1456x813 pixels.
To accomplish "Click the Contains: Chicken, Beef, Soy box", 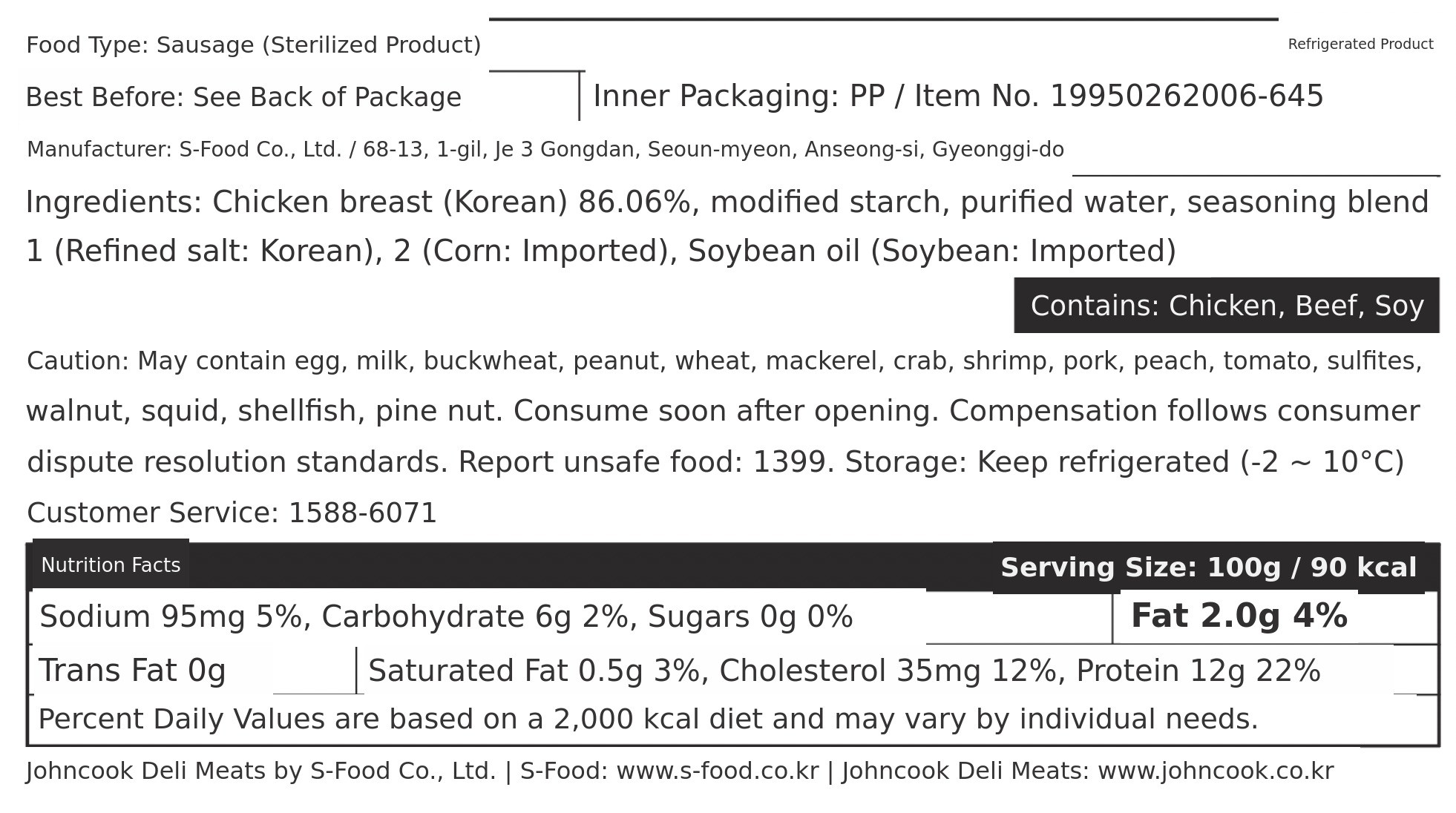I will point(1226,306).
